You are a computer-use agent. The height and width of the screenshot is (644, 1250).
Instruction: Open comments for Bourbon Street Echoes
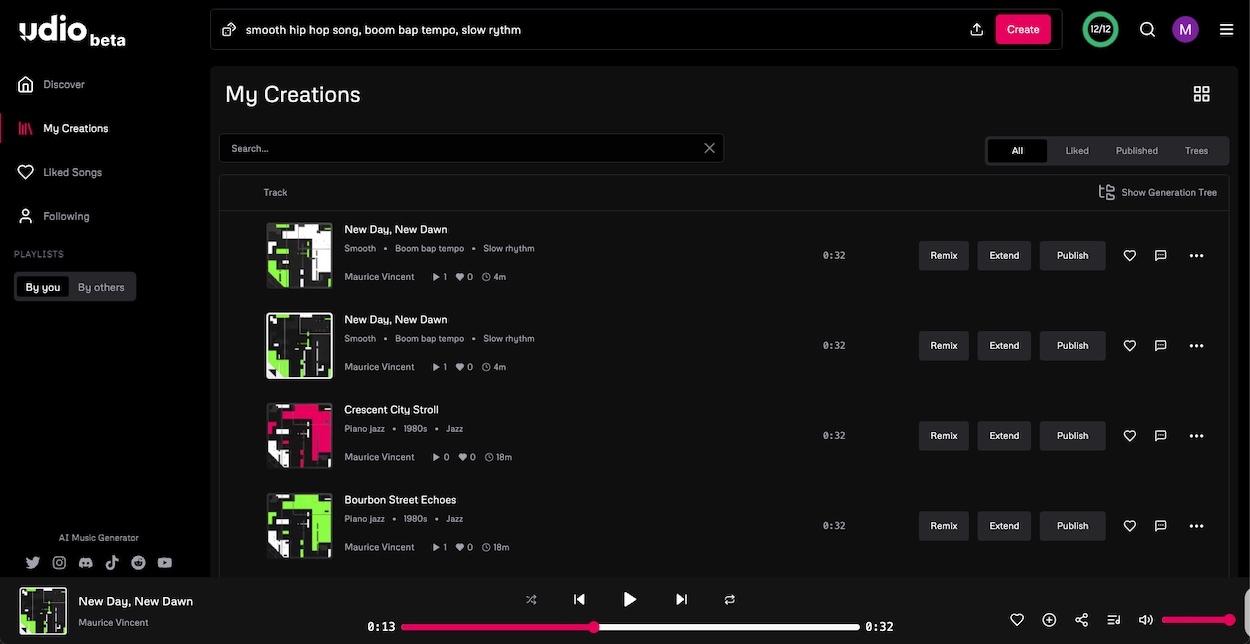coord(1161,526)
